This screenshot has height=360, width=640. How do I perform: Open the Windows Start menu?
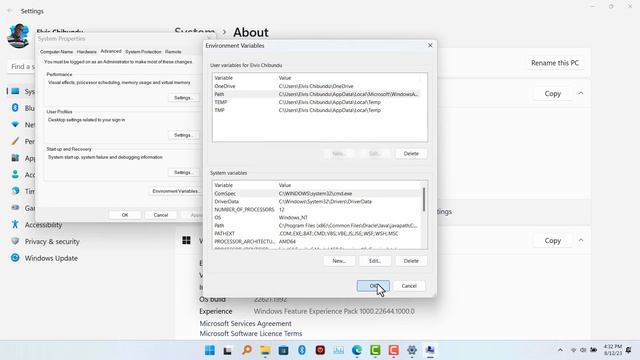coord(210,350)
